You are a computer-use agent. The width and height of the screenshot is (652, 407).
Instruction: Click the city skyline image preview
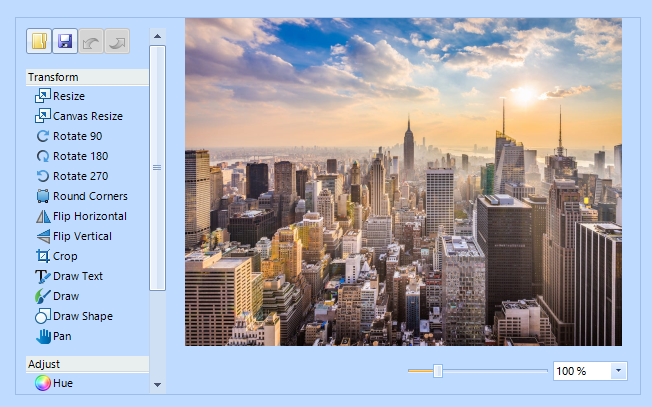click(x=403, y=182)
